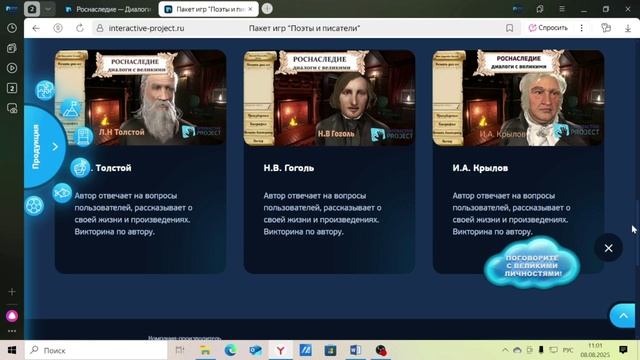The height and width of the screenshot is (360, 640).
Task: Bookmark this page with the address-bar icon
Action: [x=509, y=28]
